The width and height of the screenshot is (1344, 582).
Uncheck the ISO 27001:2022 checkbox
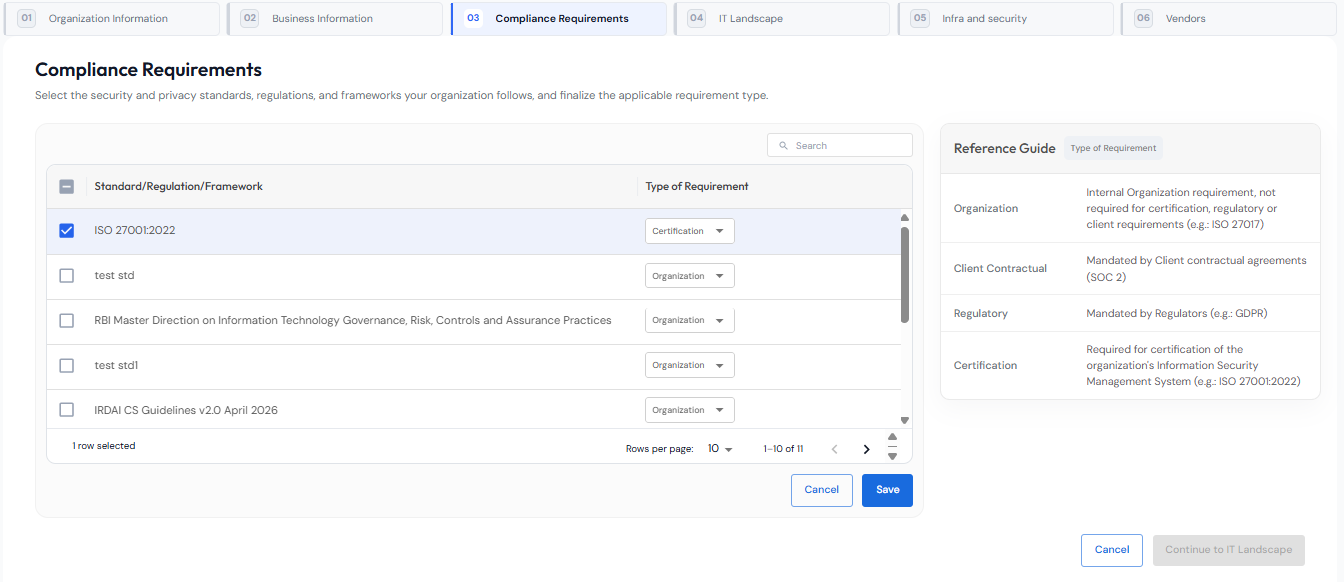67,230
